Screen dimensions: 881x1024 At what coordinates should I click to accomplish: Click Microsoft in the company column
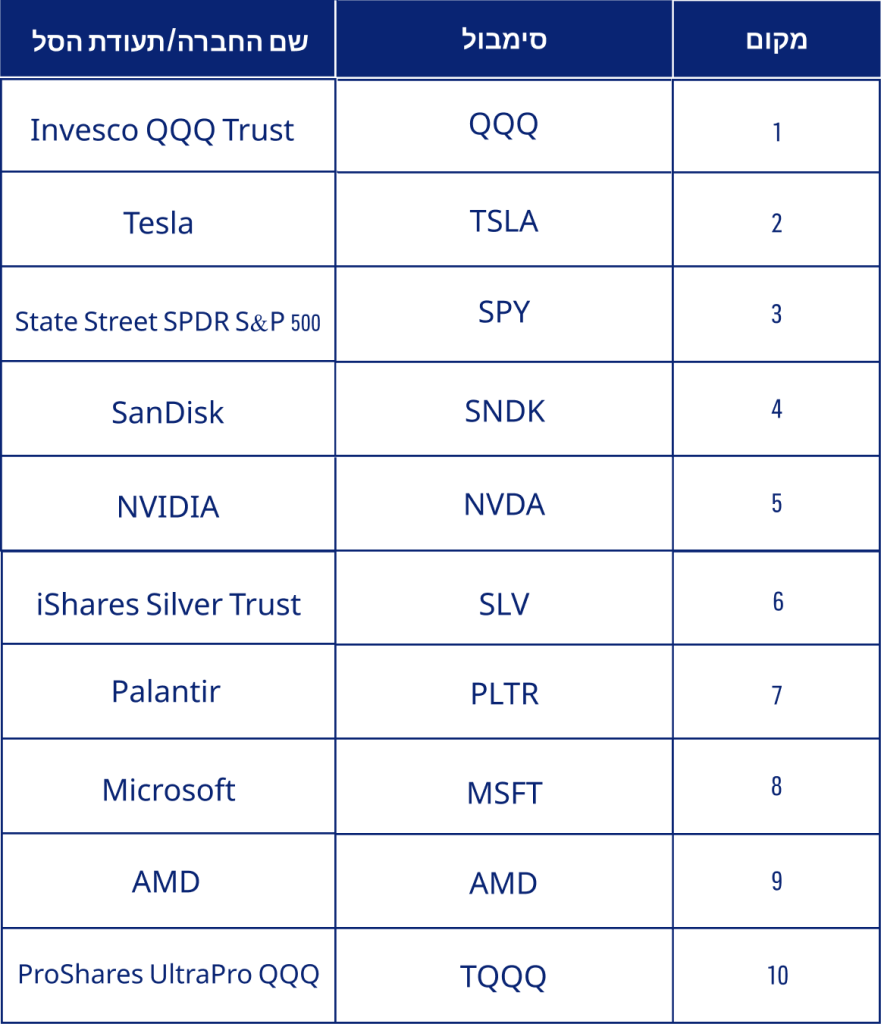[168, 790]
